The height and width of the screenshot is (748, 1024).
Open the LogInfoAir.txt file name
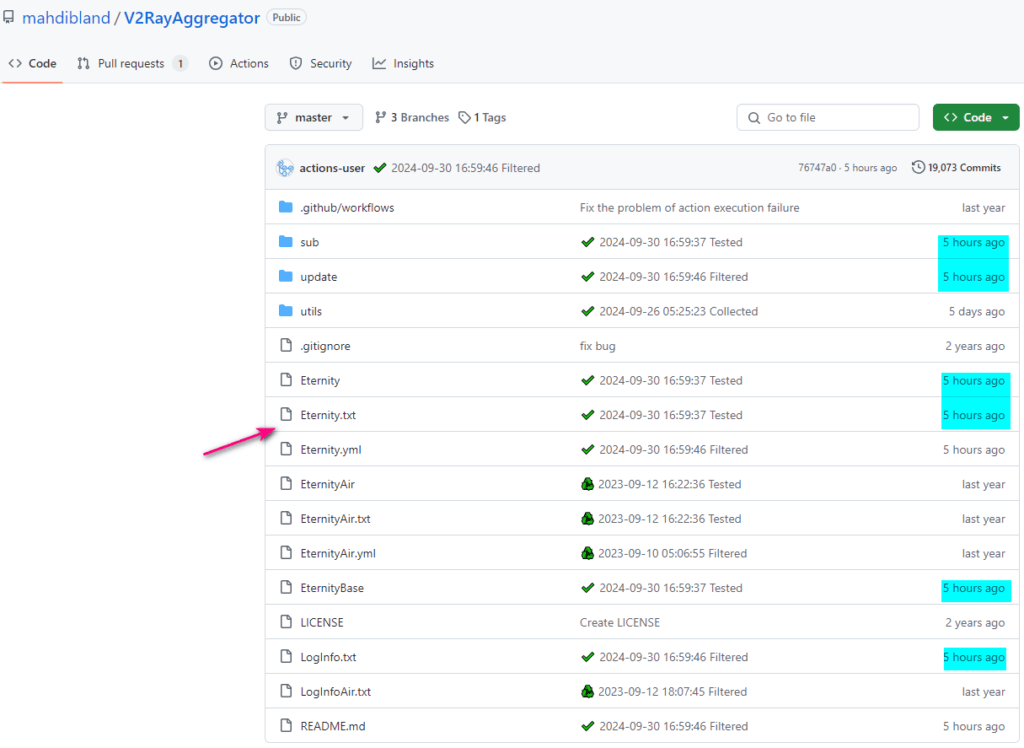point(336,691)
